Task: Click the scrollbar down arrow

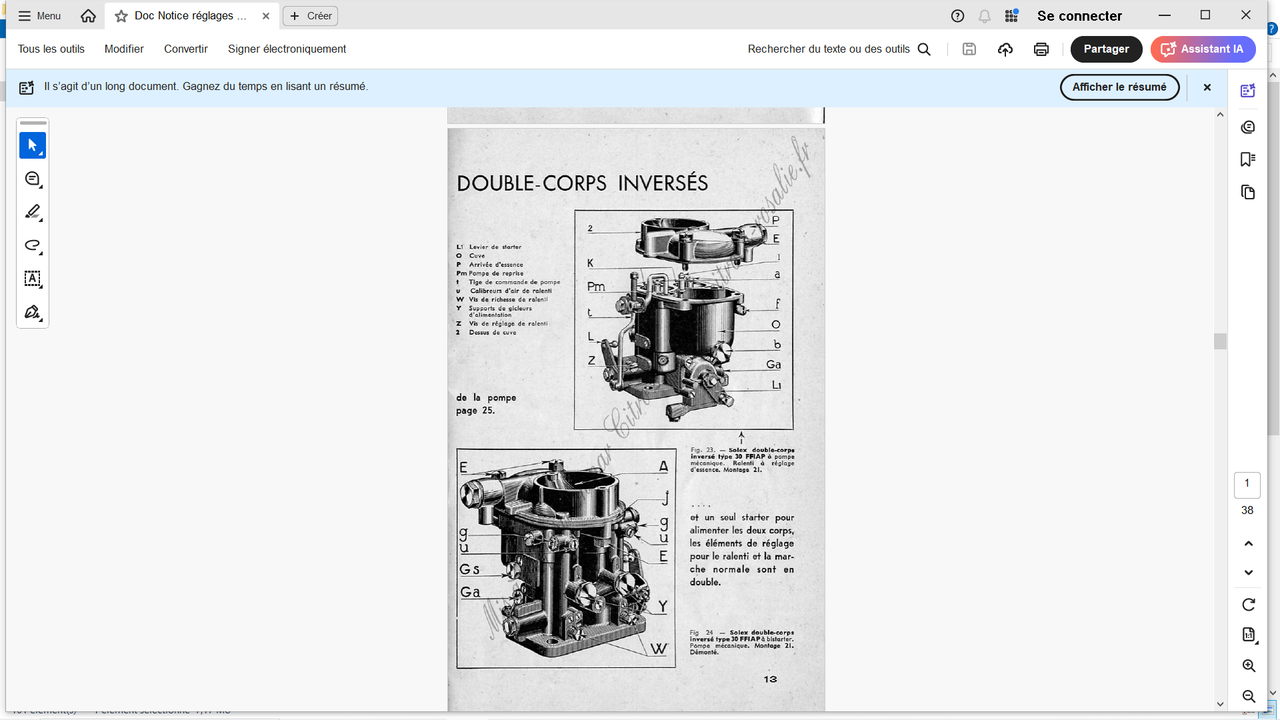Action: (x=1220, y=704)
